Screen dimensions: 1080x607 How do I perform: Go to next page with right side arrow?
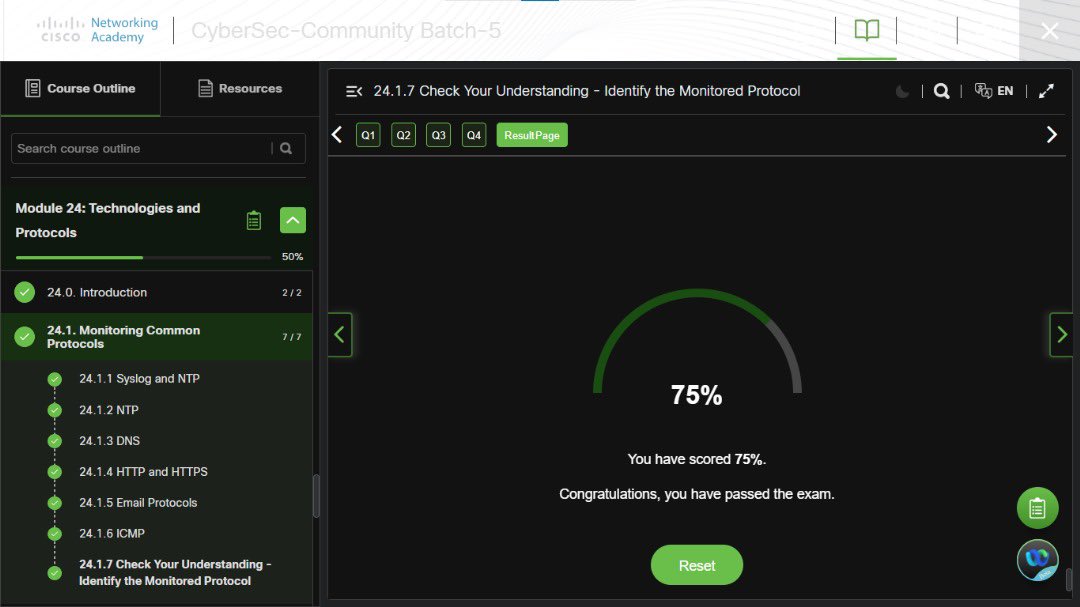point(1061,335)
